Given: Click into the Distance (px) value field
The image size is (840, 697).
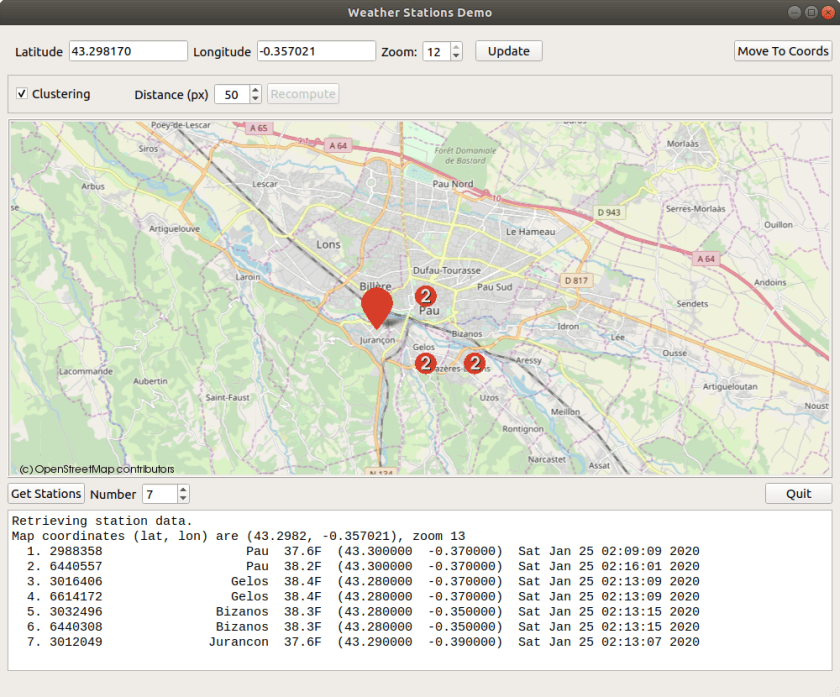Looking at the screenshot, I should click(x=232, y=94).
